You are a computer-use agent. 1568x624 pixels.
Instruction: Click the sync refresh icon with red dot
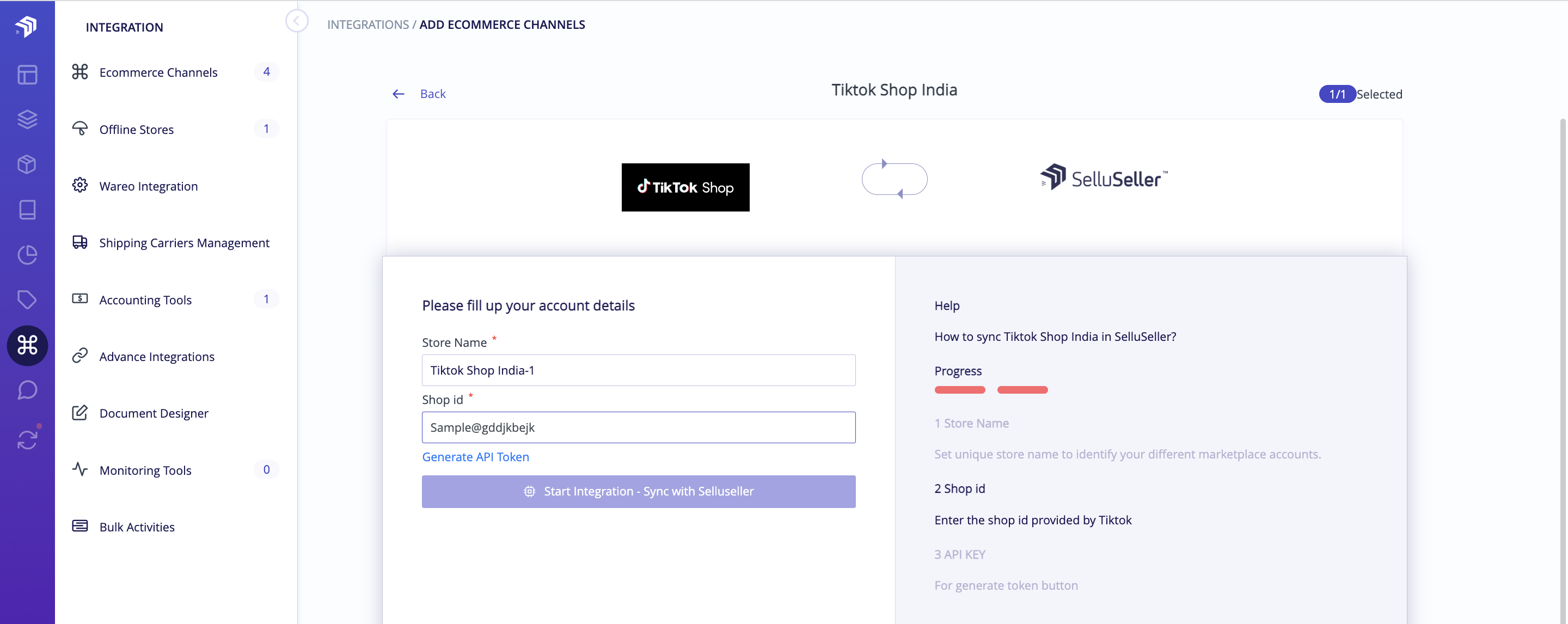pyautogui.click(x=27, y=439)
